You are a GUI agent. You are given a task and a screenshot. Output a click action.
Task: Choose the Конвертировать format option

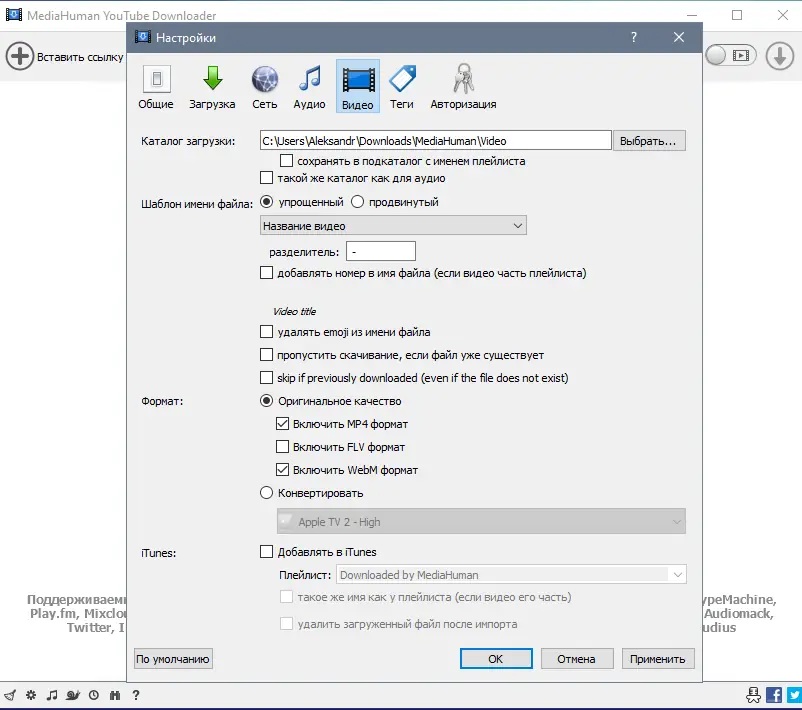pyautogui.click(x=266, y=492)
